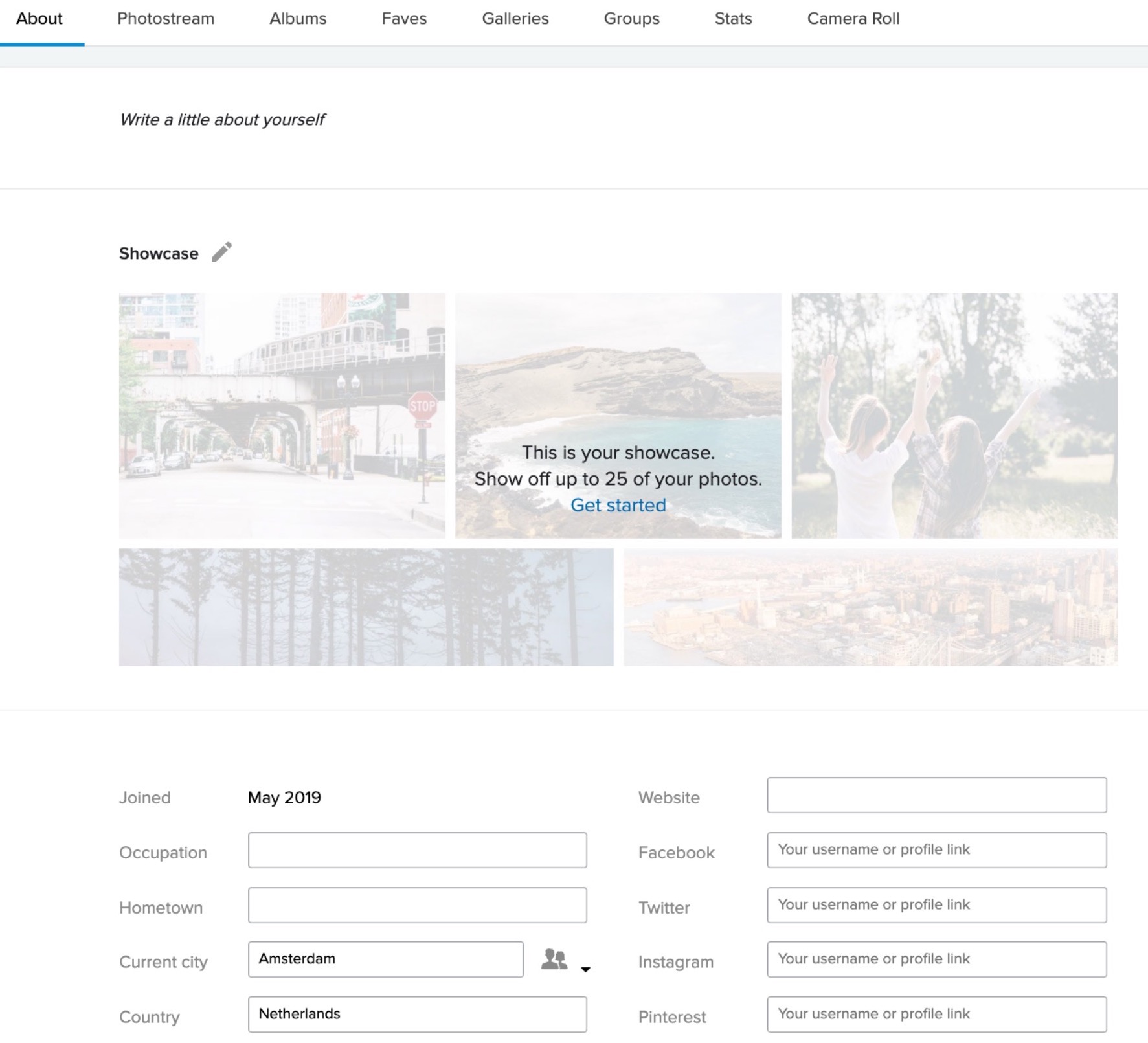Go to the Faves tab
The width and height of the screenshot is (1148, 1043).
404,19
